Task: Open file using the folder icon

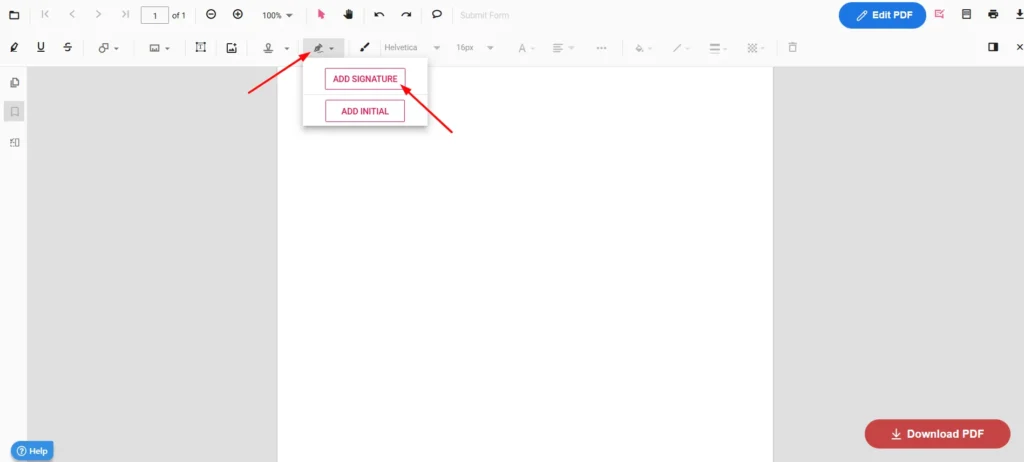Action: [14, 15]
